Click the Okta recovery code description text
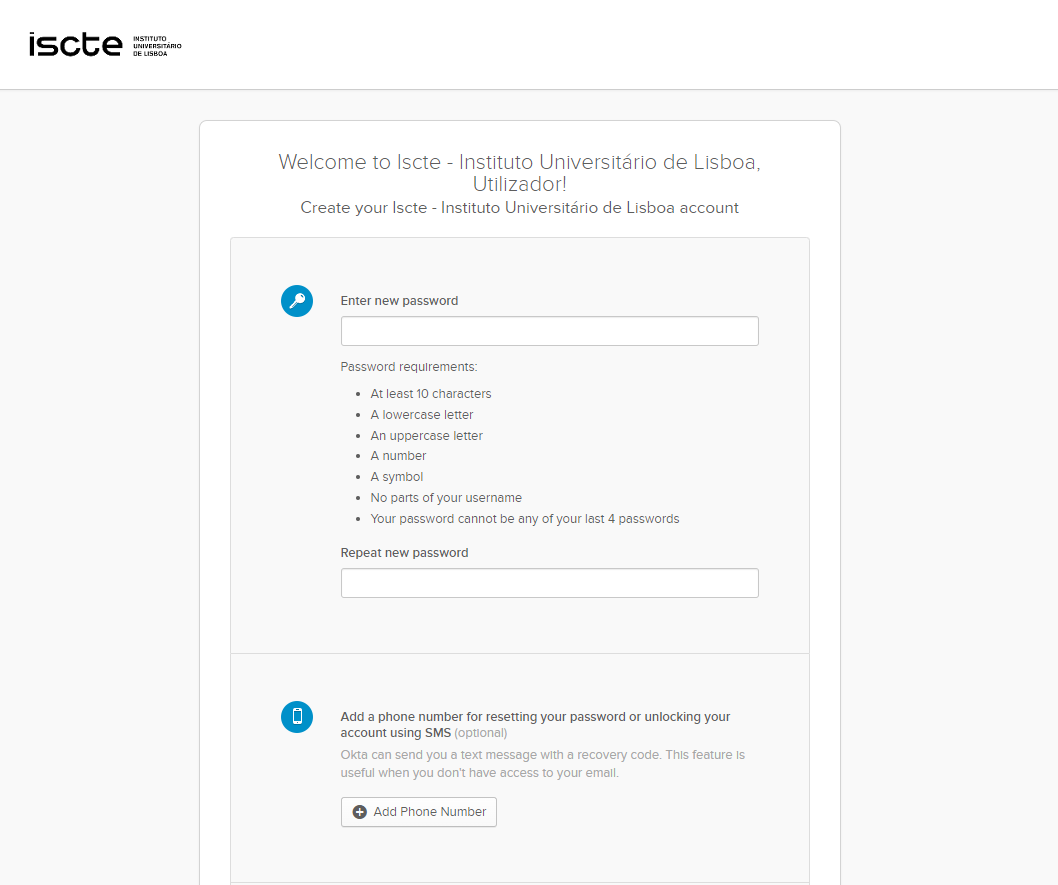 click(542, 764)
